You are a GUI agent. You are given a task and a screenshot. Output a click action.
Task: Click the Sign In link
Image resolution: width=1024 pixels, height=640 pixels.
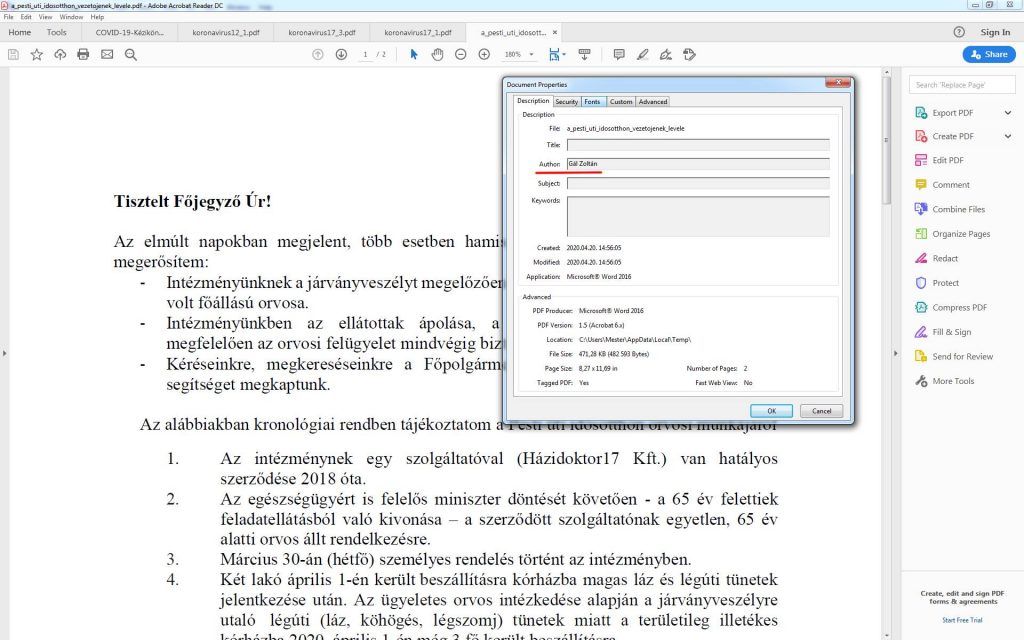coord(995,32)
